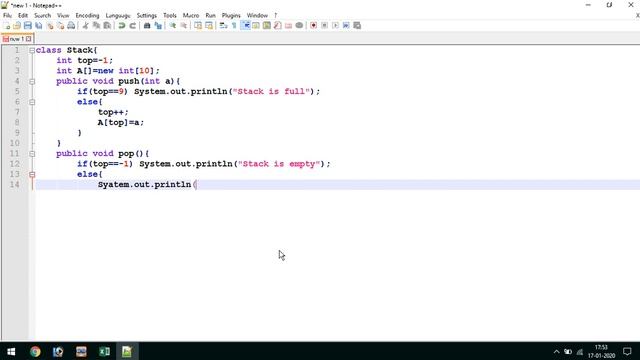640x360 pixels.
Task: Toggle synchronize vertical scrolling
Action: [198, 26]
